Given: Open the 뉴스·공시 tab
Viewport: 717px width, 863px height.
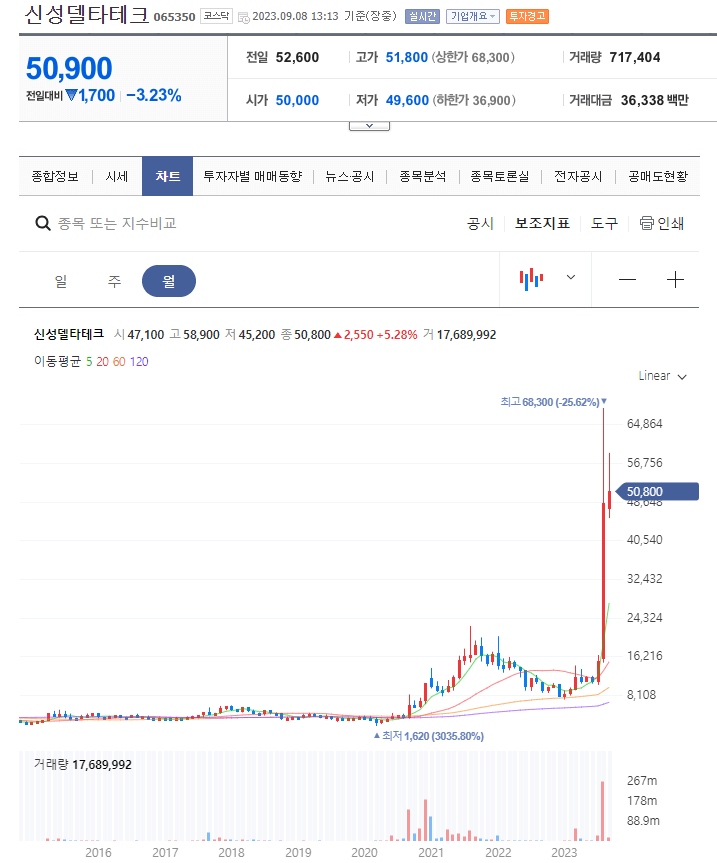Looking at the screenshot, I should [x=350, y=176].
